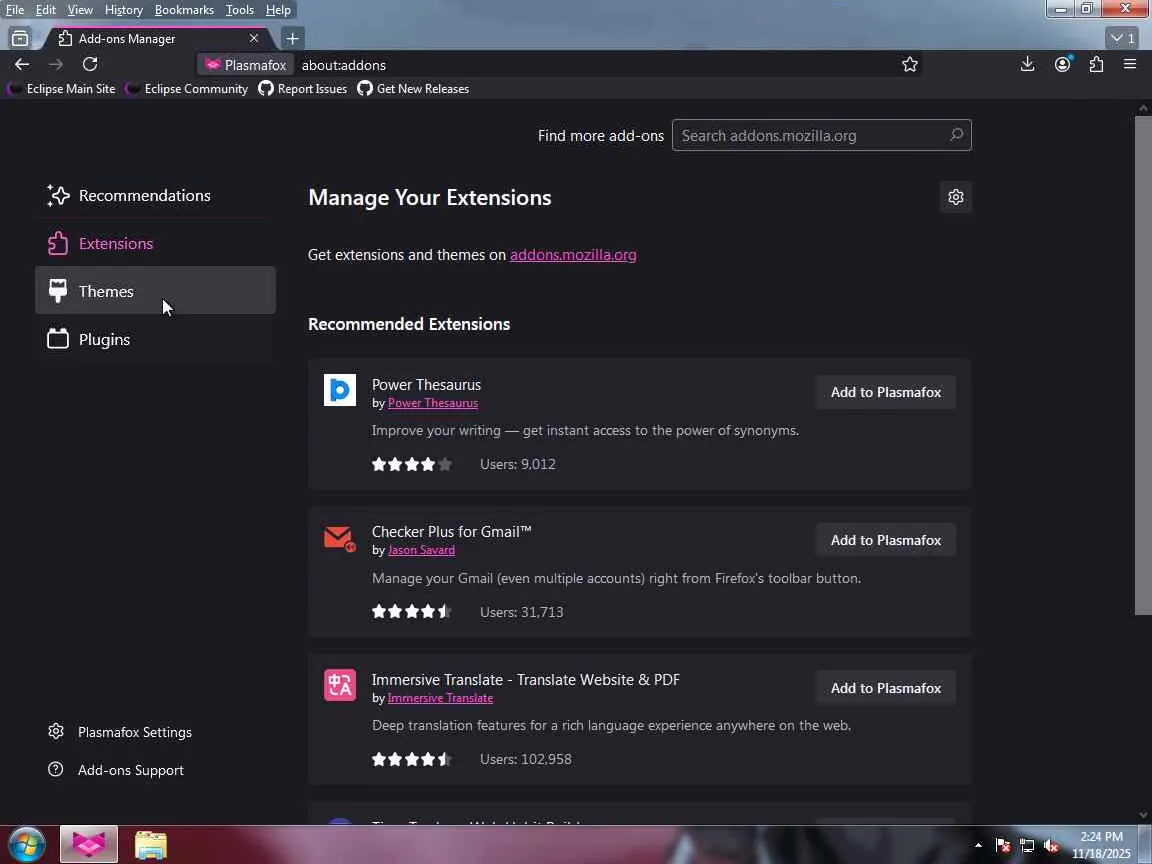
Task: Go back using the back arrow
Action: (x=22, y=65)
